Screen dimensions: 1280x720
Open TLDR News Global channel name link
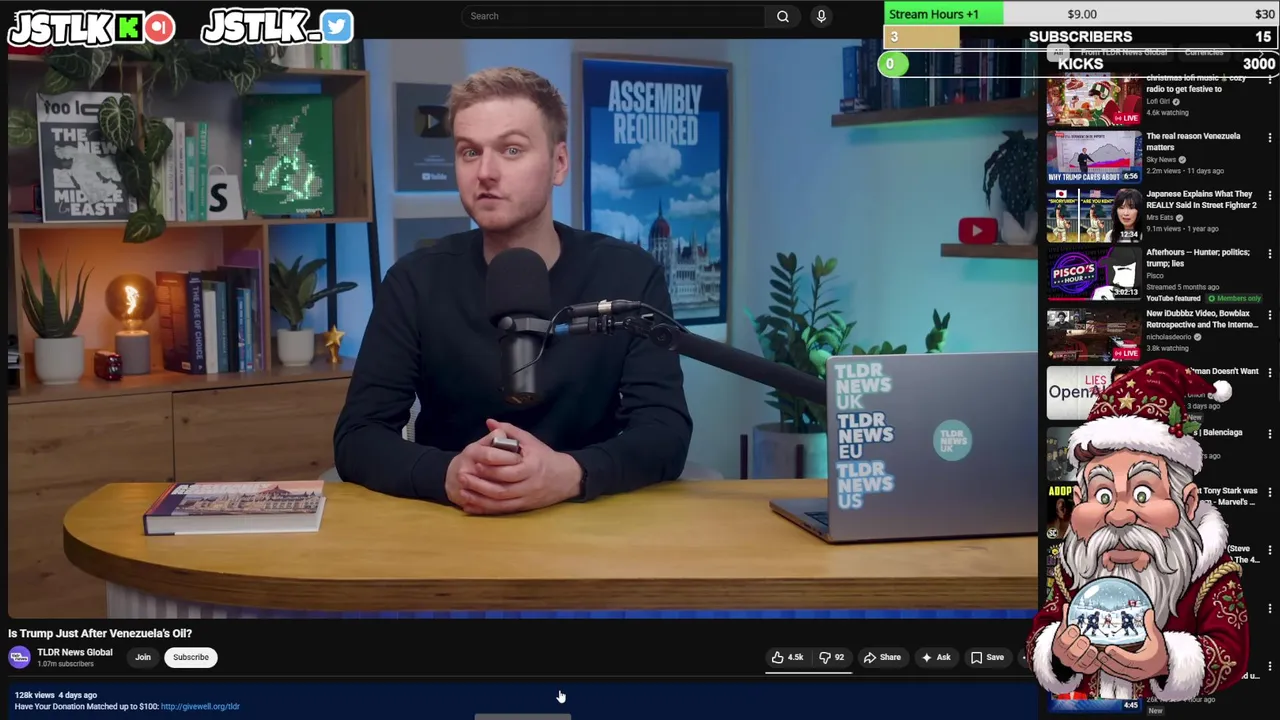tap(75, 652)
